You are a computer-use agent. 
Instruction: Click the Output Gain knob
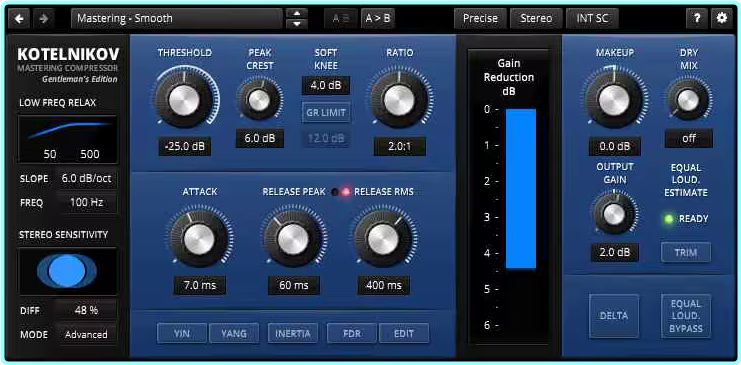[614, 215]
